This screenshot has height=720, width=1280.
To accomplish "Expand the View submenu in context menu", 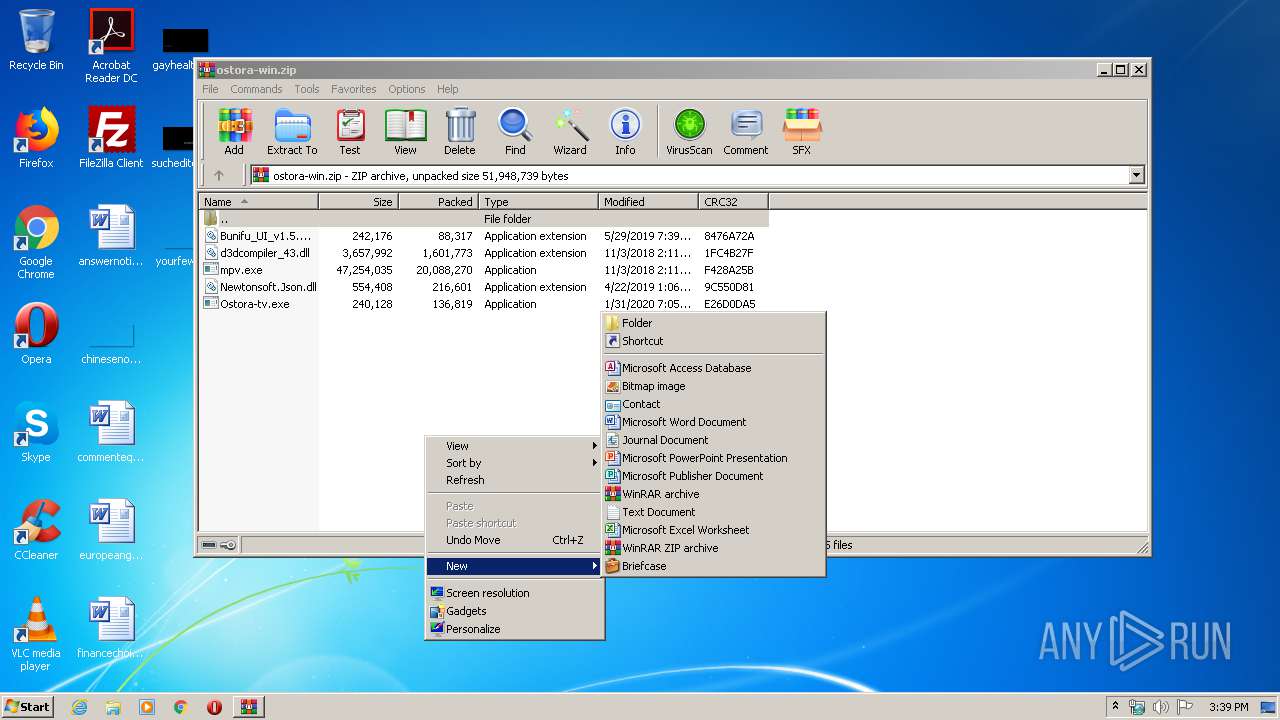I will click(514, 446).
